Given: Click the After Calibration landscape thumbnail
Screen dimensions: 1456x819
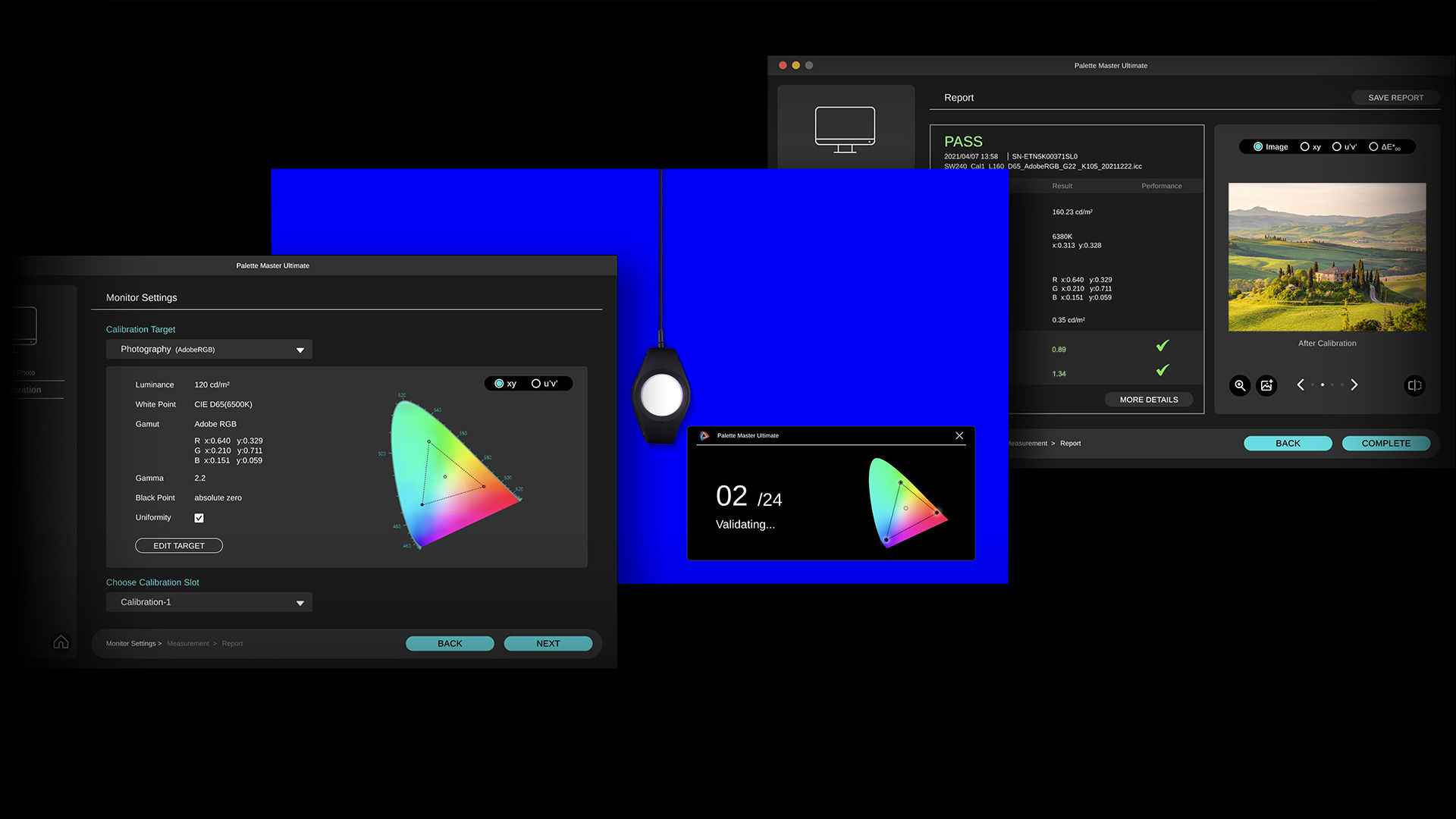Looking at the screenshot, I should click(1327, 257).
